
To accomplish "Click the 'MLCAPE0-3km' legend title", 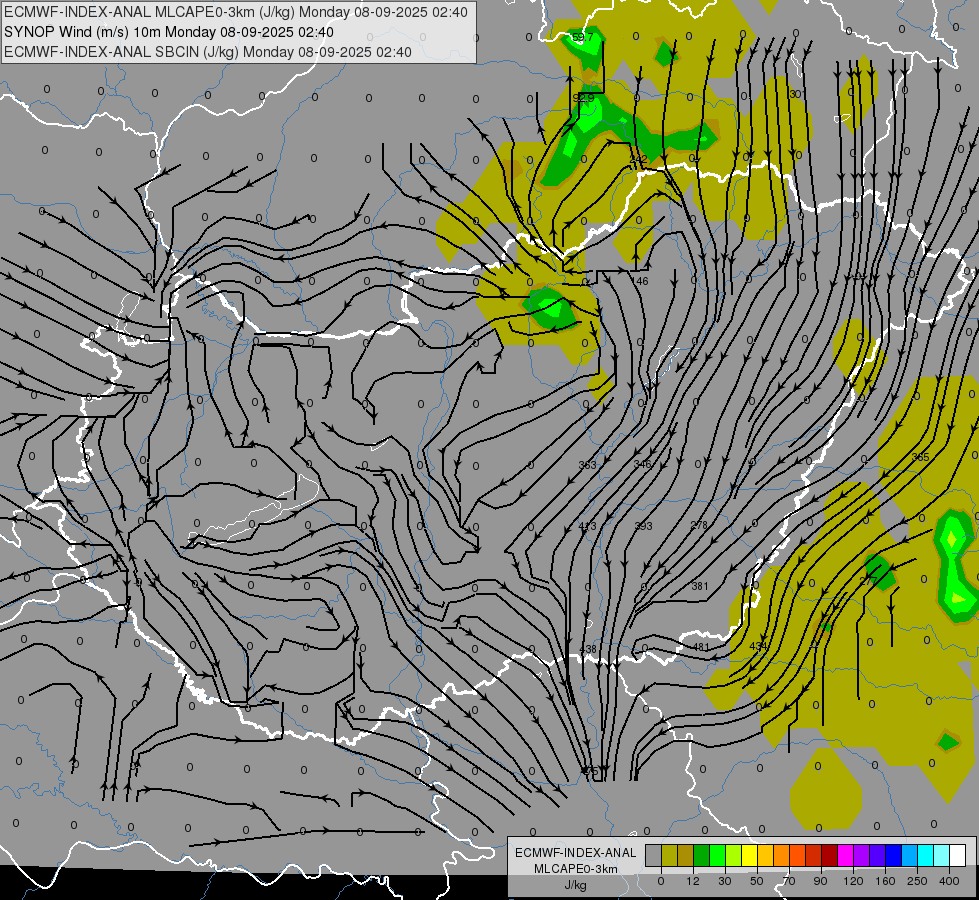I will 576,869.
